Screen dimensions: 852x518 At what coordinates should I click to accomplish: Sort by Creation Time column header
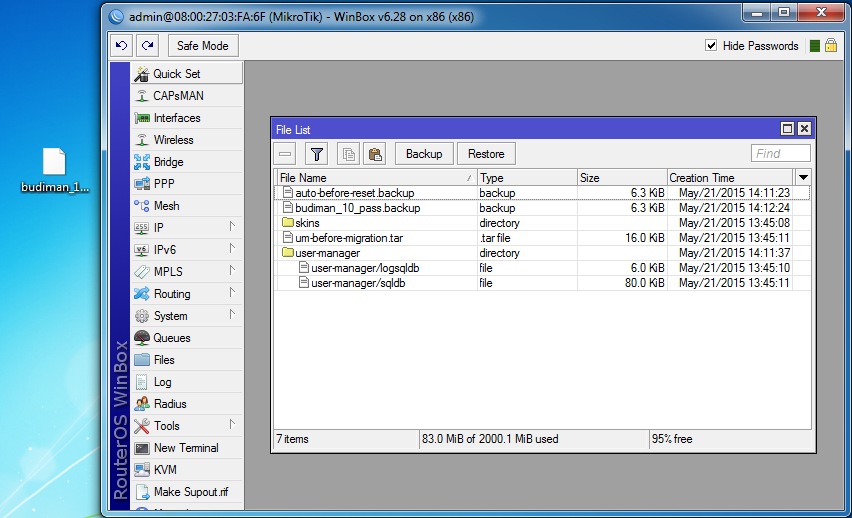[730, 178]
